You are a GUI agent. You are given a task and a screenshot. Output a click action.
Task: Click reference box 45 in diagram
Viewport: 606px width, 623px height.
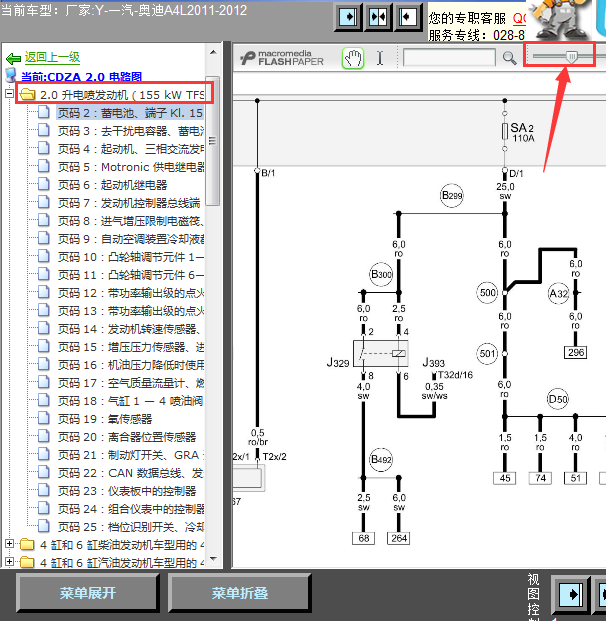coord(505,478)
